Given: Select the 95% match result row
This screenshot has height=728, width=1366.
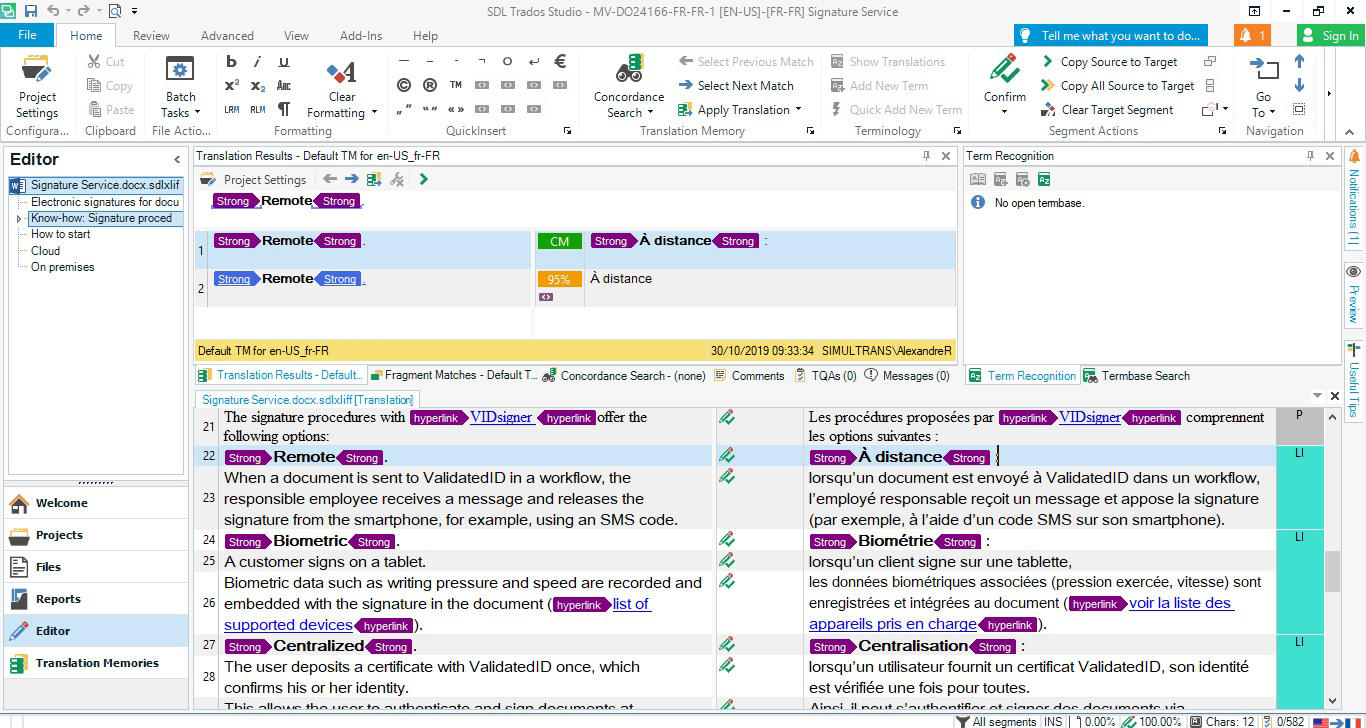Looking at the screenshot, I should 574,287.
